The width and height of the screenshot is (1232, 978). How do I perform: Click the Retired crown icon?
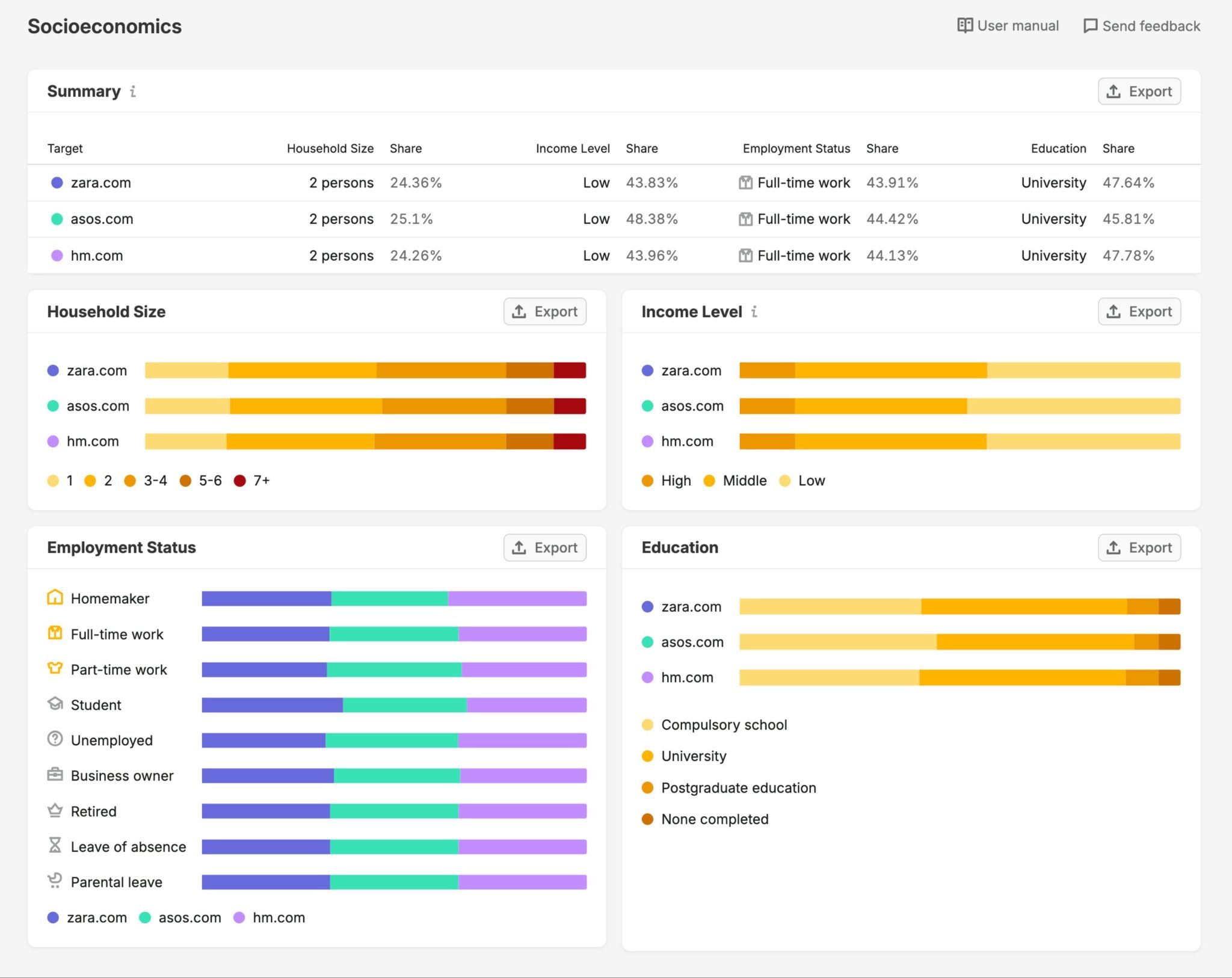[x=55, y=810]
